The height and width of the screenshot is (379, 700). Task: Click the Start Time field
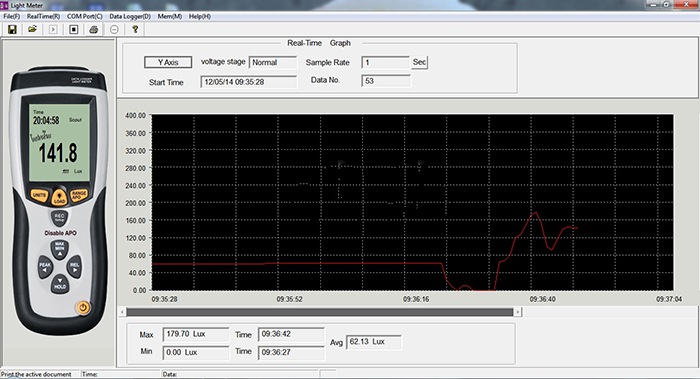(249, 82)
